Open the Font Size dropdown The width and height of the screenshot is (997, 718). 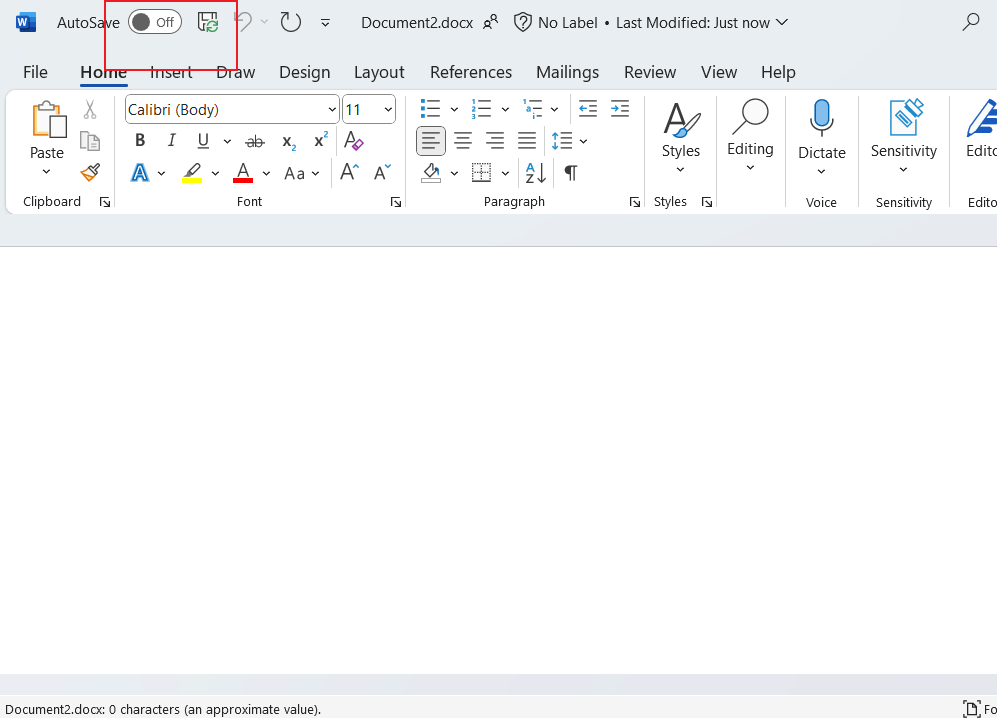pos(387,109)
